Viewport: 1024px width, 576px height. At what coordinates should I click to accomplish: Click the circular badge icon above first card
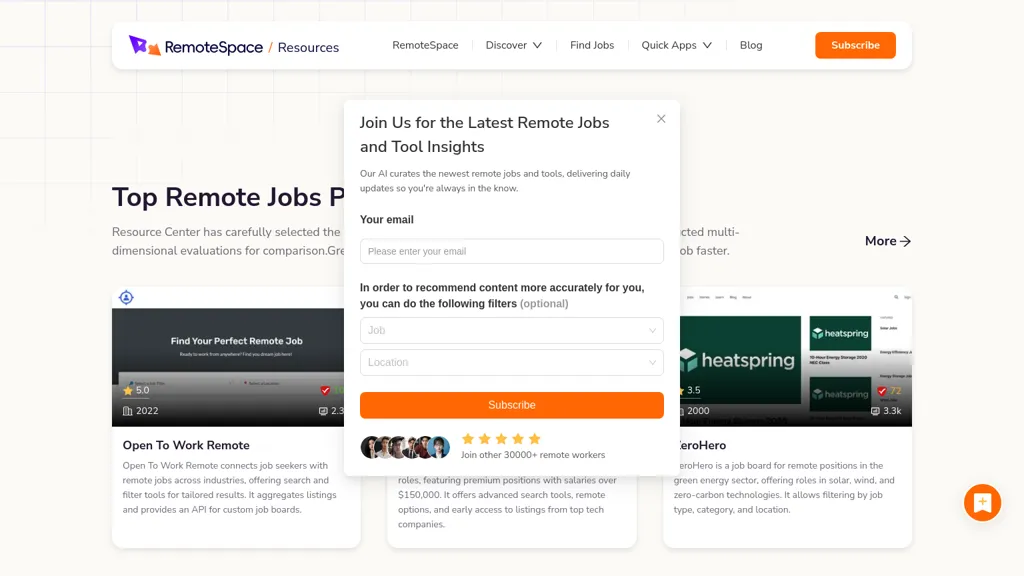(126, 297)
